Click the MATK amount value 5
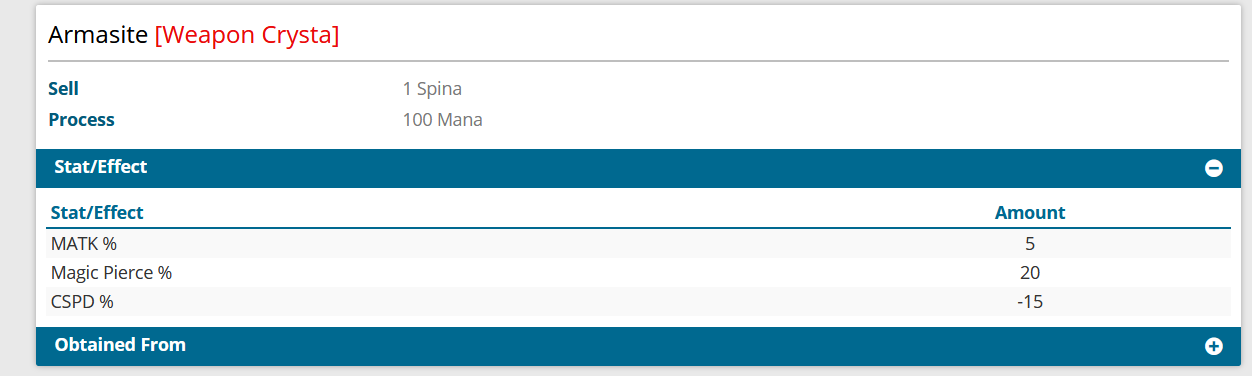Image resolution: width=1252 pixels, height=376 pixels. pyautogui.click(x=1030, y=243)
